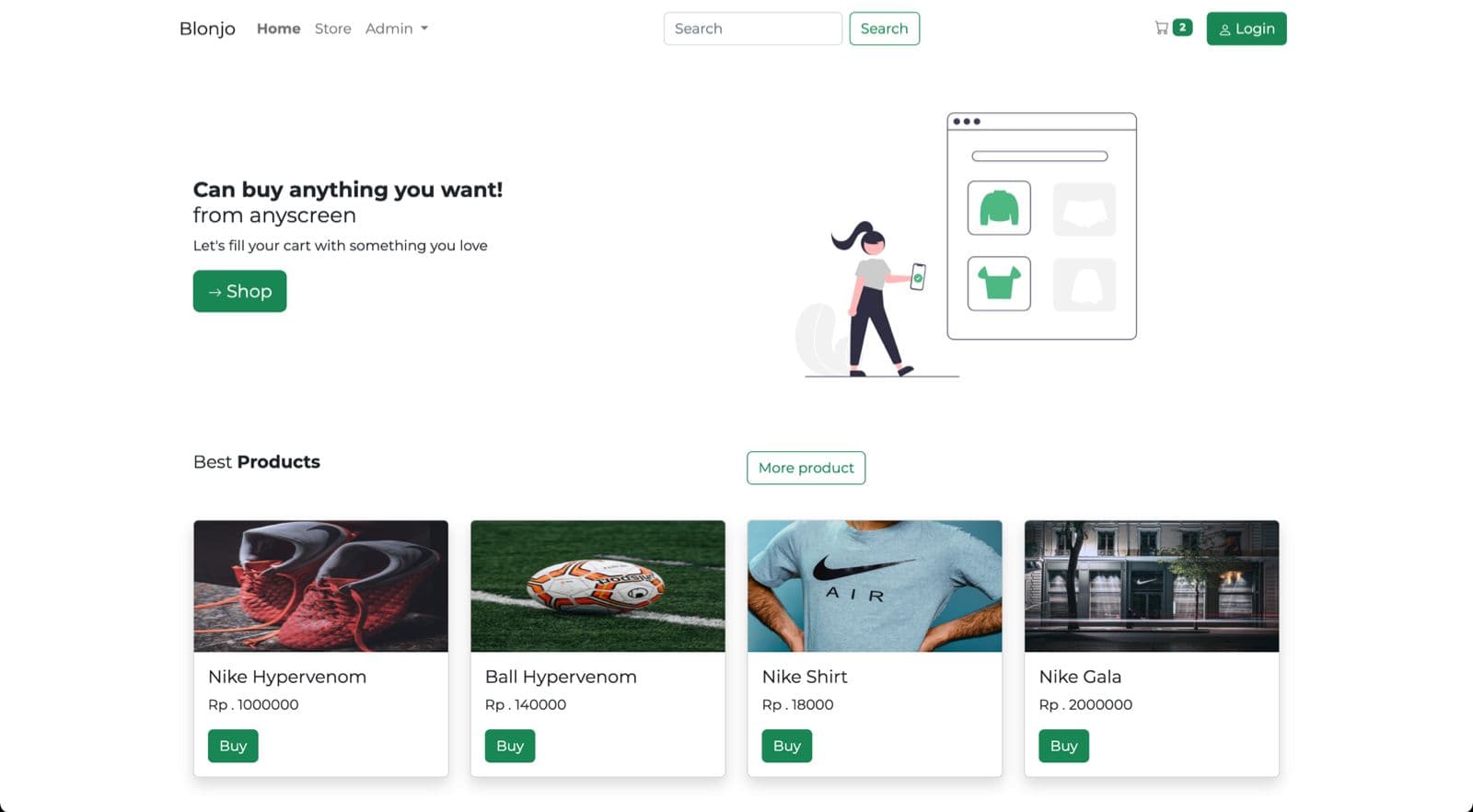Expand the Admin dropdown menu
Viewport: 1473px width, 812px height.
[397, 29]
